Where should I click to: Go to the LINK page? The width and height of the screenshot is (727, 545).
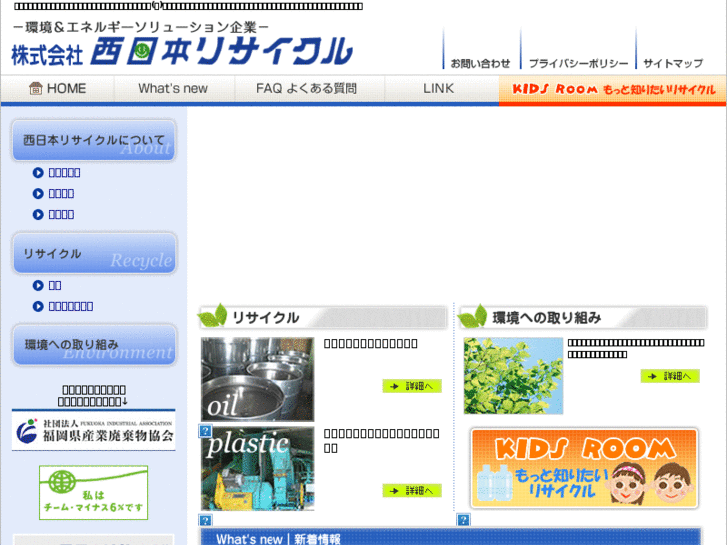click(x=439, y=88)
